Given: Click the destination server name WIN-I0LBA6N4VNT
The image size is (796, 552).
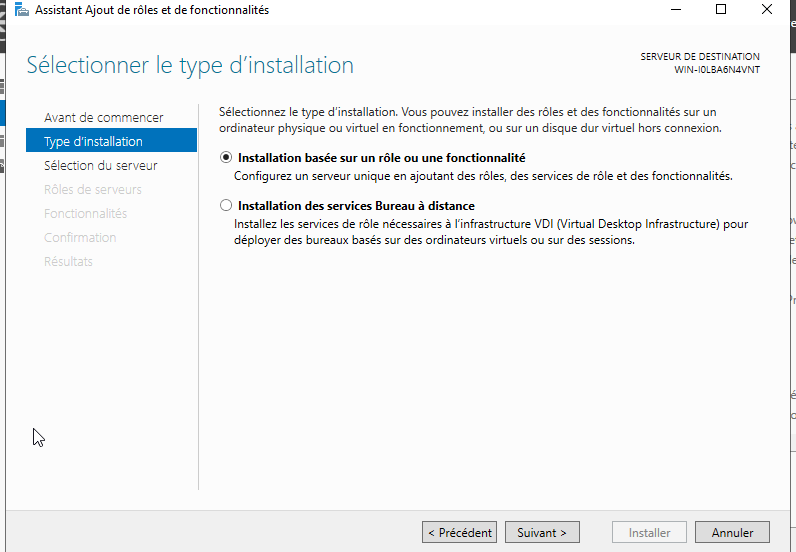Looking at the screenshot, I should (716, 70).
